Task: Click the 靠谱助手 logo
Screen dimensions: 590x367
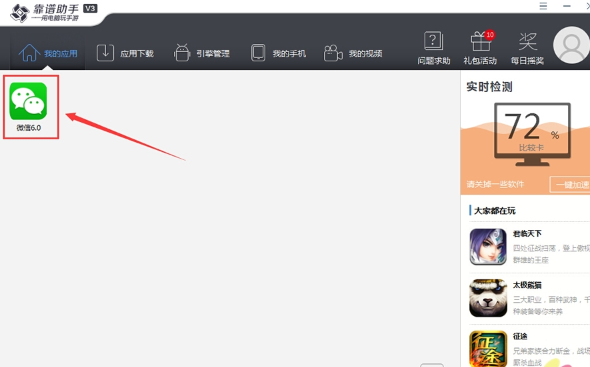Action: (53, 12)
